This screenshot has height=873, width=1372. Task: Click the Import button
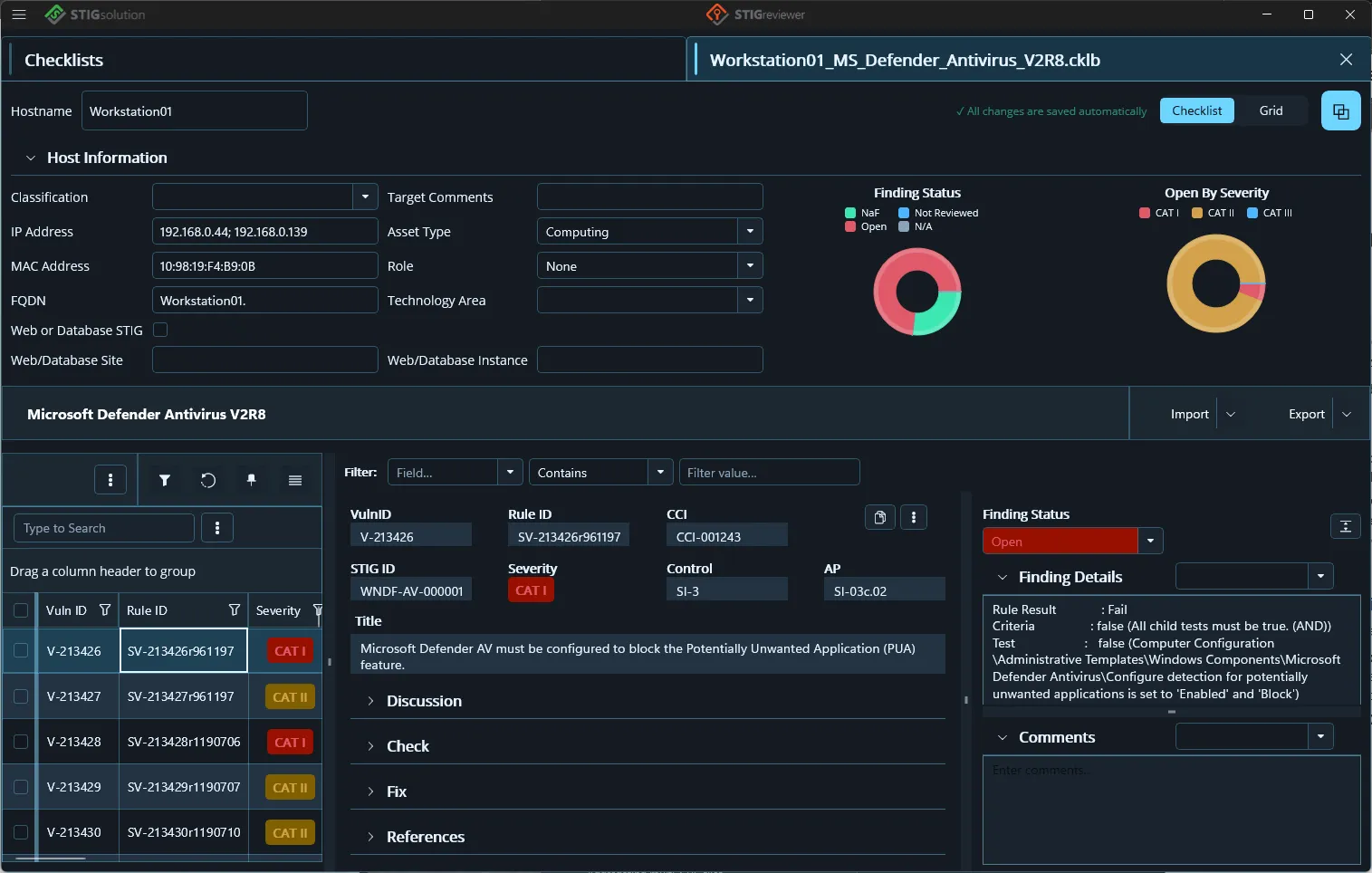point(1189,414)
